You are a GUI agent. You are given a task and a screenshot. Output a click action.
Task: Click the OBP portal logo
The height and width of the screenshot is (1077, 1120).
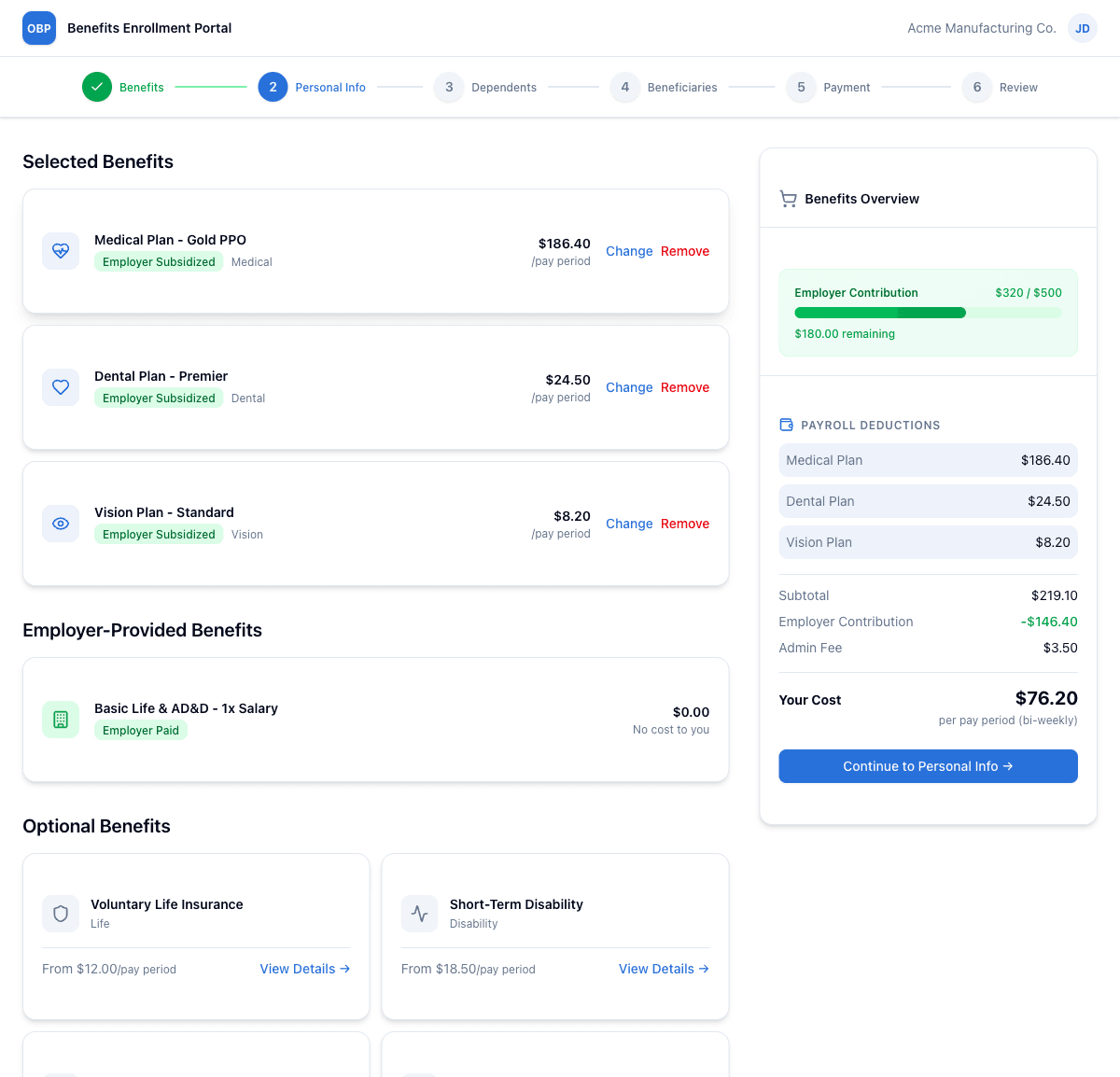39,28
